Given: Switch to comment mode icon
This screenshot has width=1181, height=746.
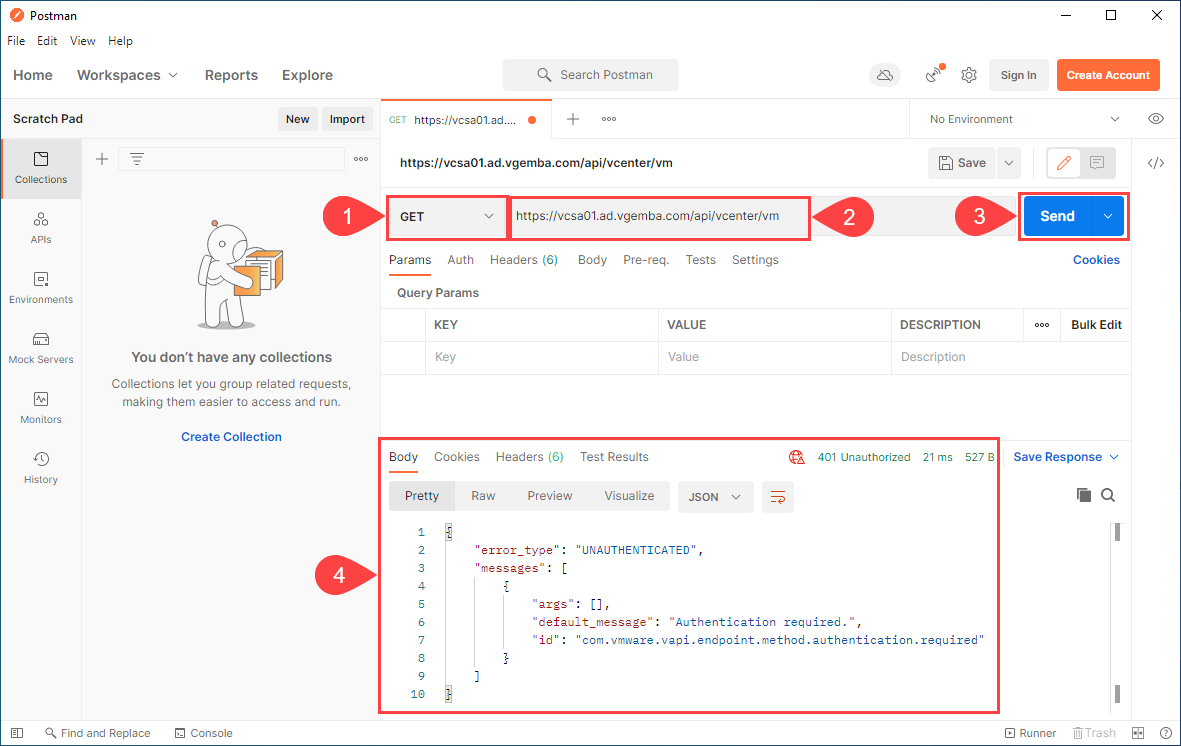Looking at the screenshot, I should click(x=1097, y=163).
